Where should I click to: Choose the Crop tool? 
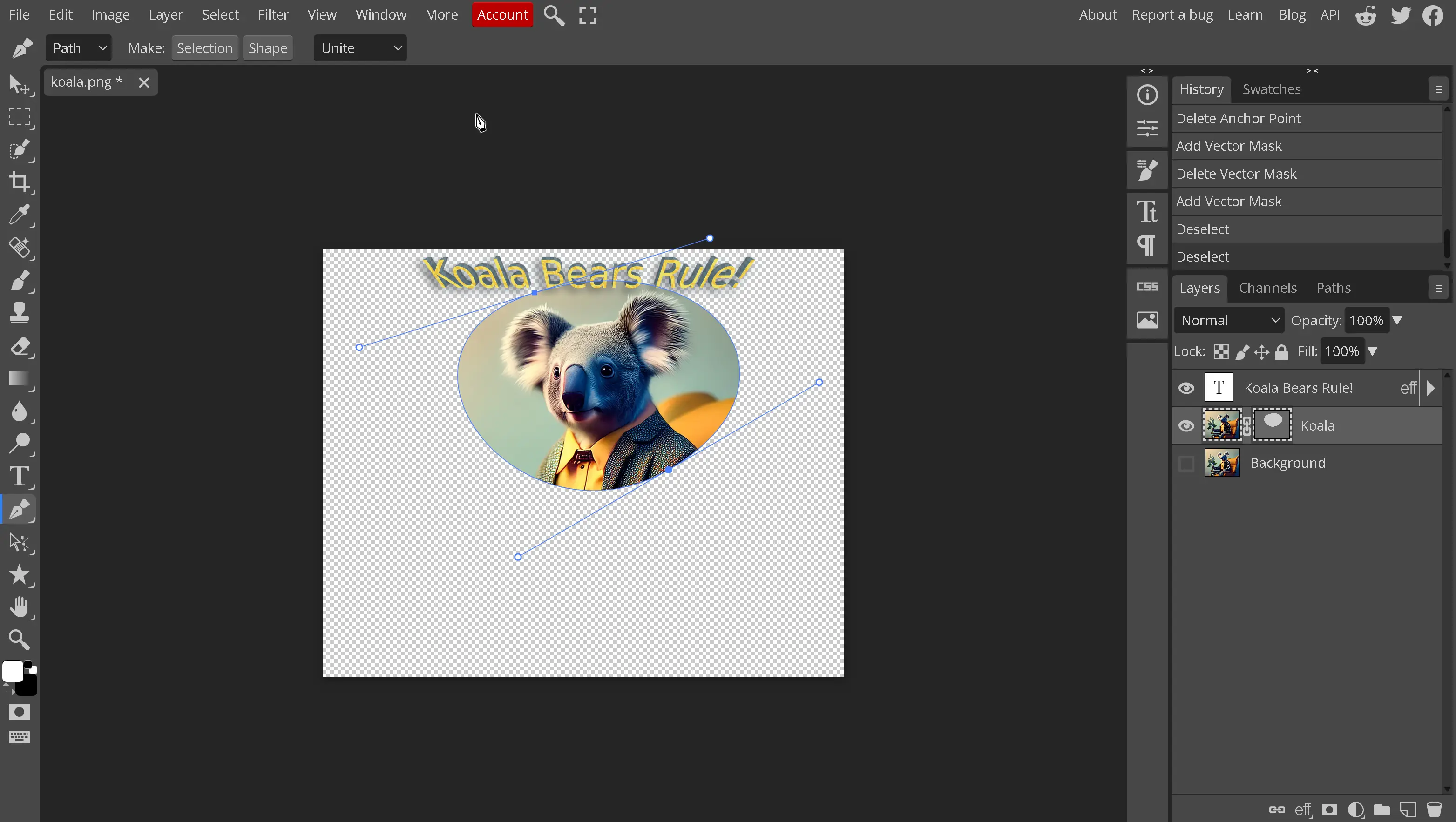coord(19,182)
